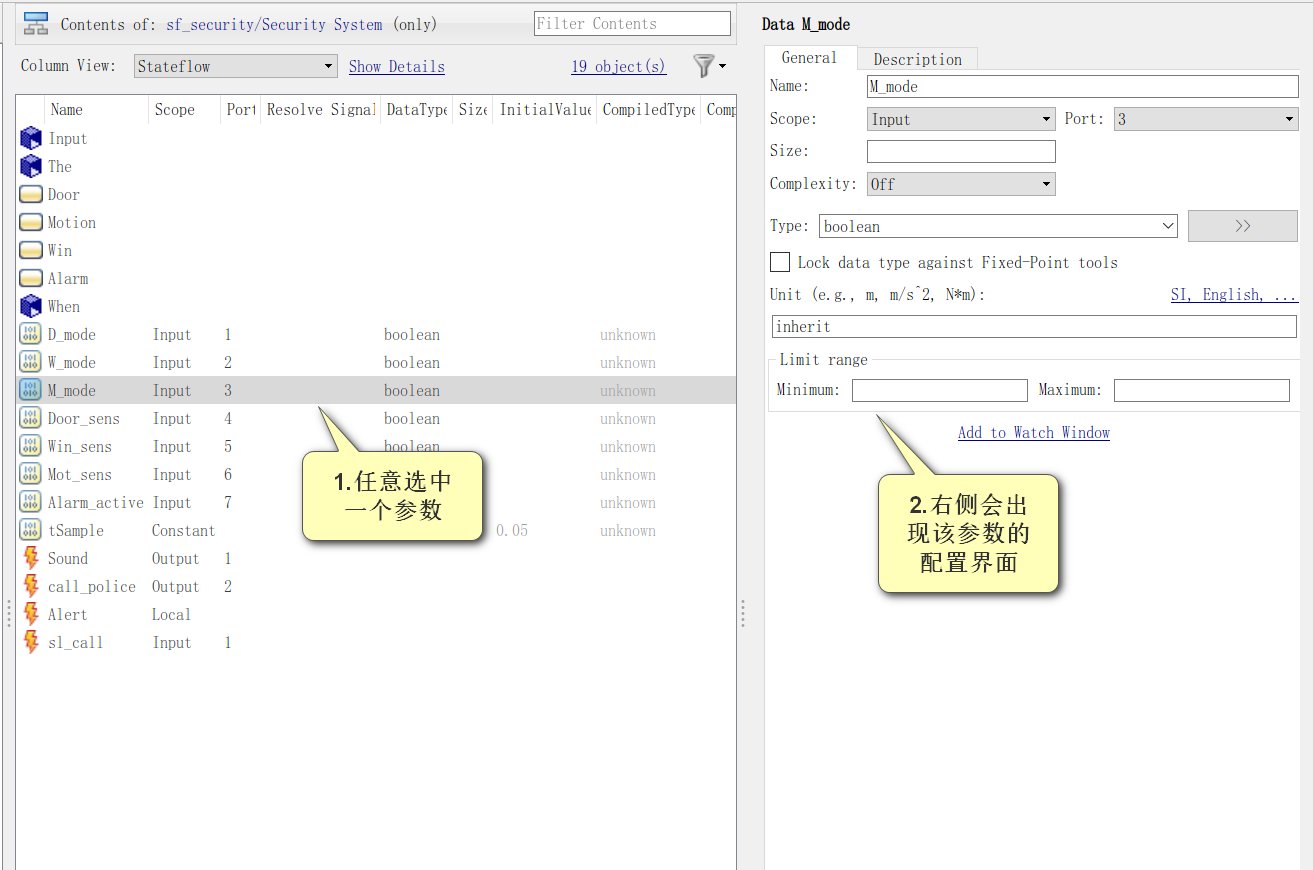The width and height of the screenshot is (1313, 870).
Task: Enable Lock data type against Fixed-Point tools
Action: point(780,262)
